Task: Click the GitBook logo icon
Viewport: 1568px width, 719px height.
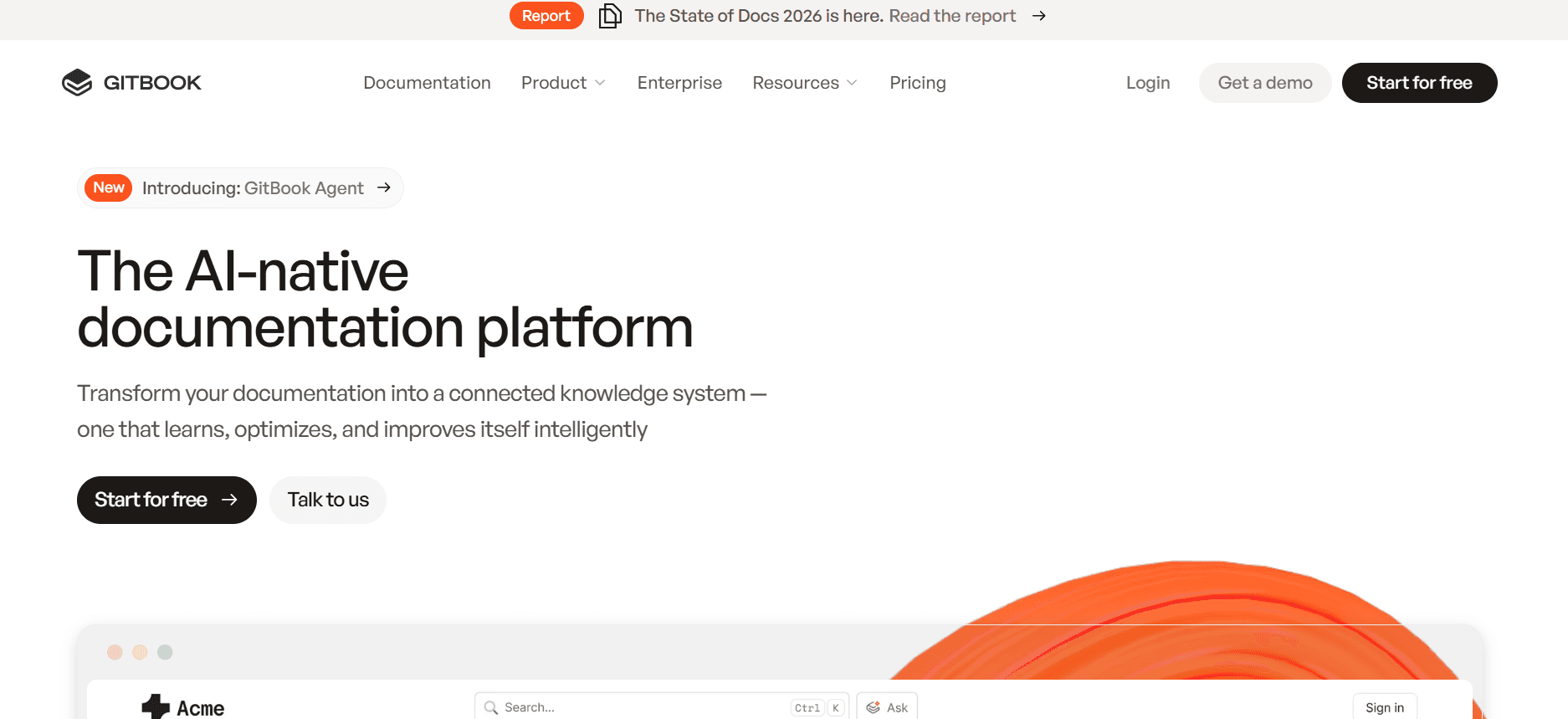Action: (x=77, y=83)
